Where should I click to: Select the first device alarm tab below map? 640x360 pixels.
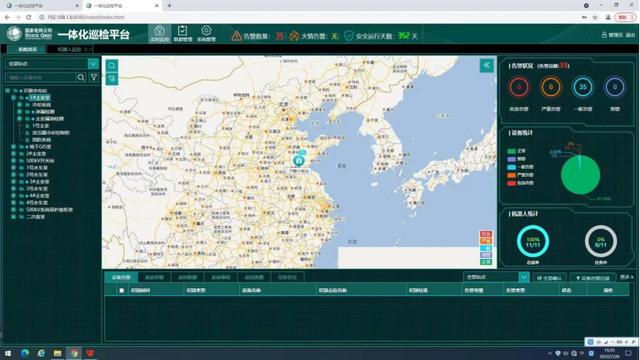(x=121, y=277)
